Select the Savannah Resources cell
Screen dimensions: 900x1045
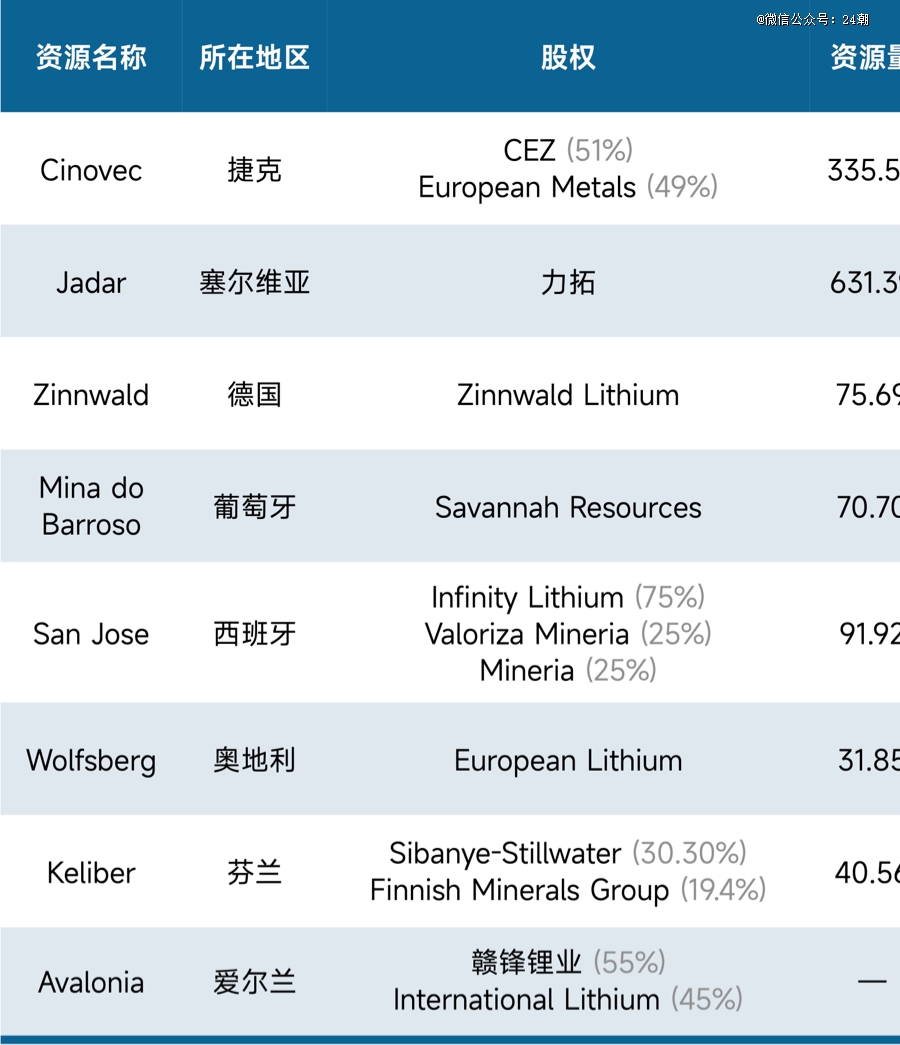(568, 507)
